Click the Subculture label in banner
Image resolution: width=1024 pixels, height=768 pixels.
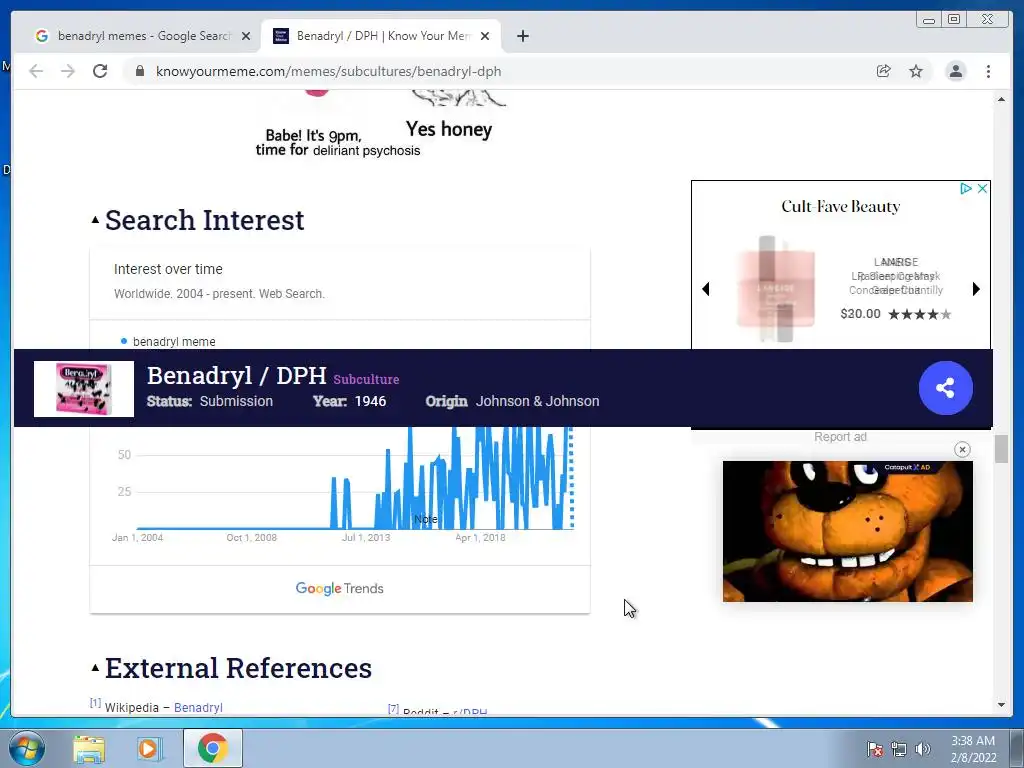(366, 379)
